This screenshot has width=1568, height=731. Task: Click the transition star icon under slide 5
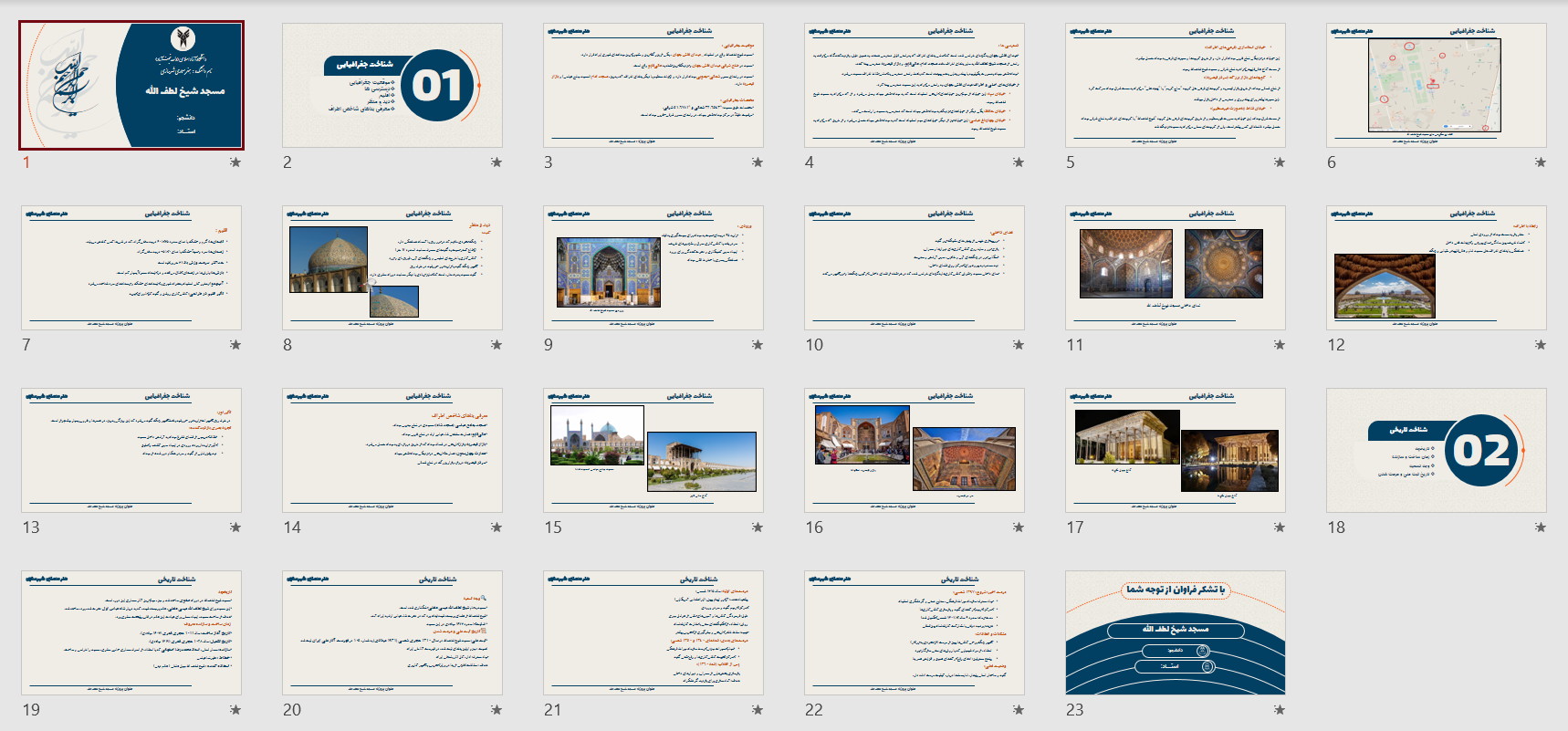(1280, 162)
